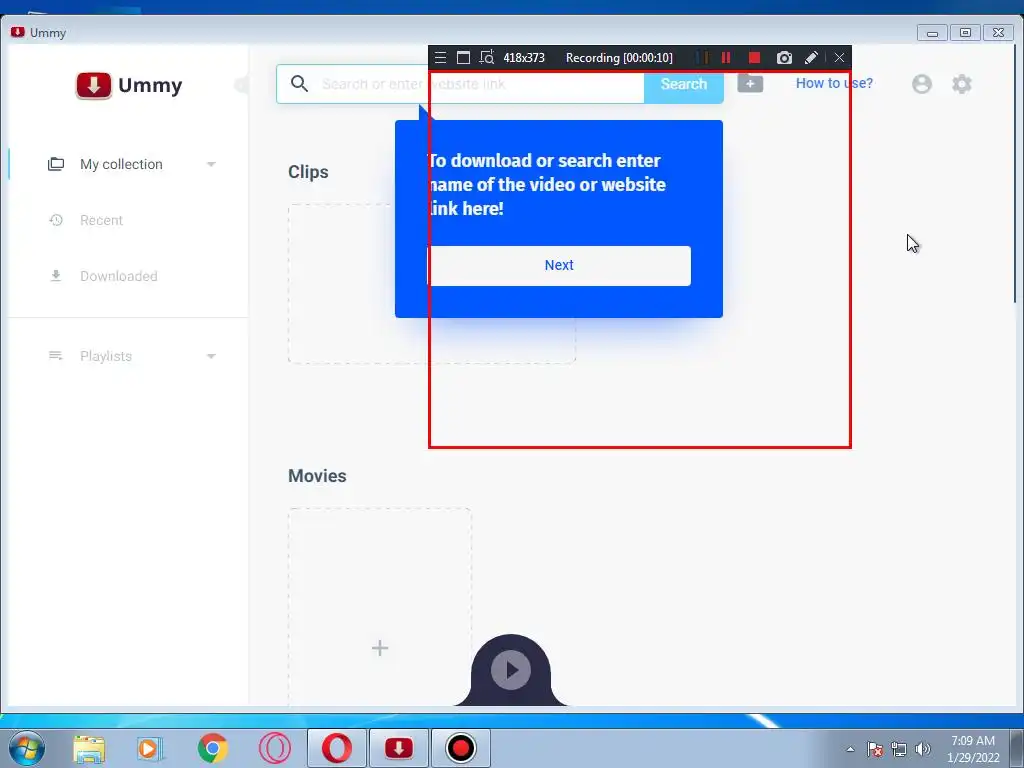This screenshot has width=1024, height=768.
Task: Open File Explorer from the taskbar
Action: tap(89, 748)
